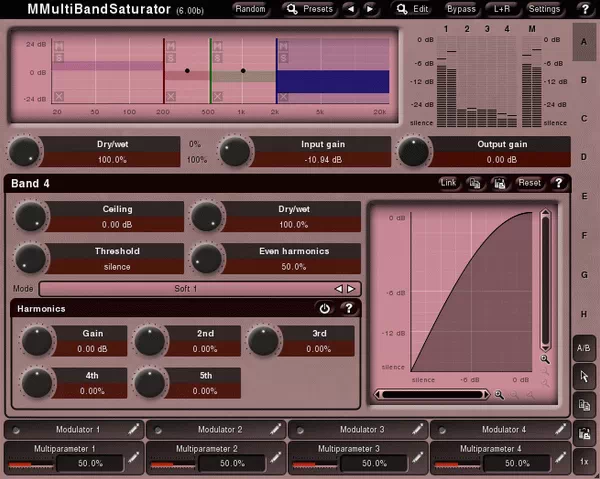Select preset slot B

[x=584, y=80]
